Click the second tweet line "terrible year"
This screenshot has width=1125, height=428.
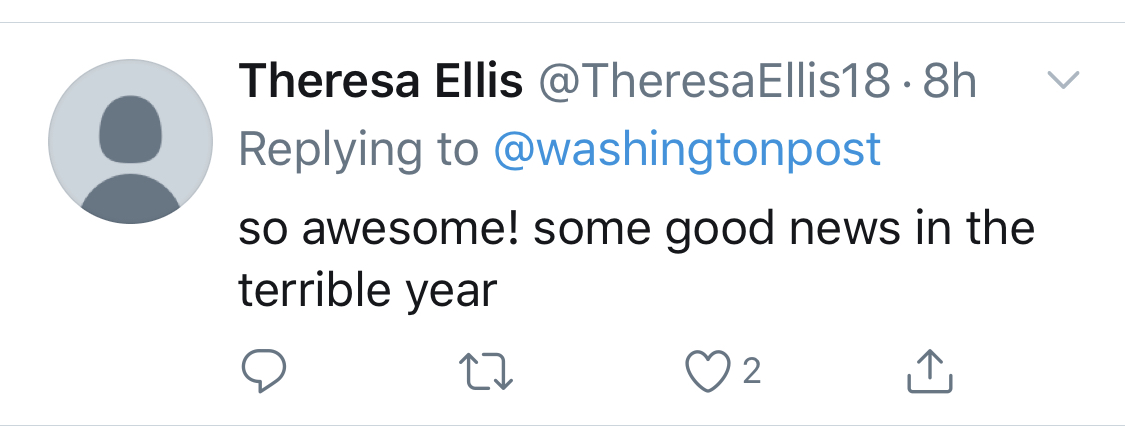click(367, 290)
